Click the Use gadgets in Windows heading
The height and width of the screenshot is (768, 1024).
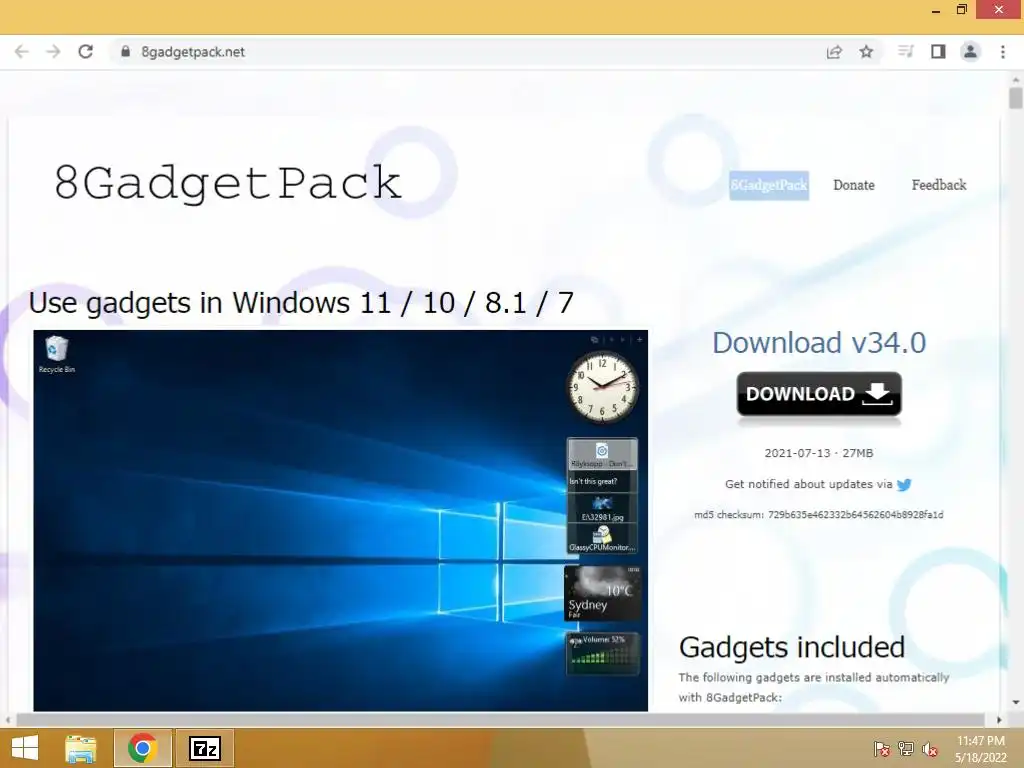(301, 303)
